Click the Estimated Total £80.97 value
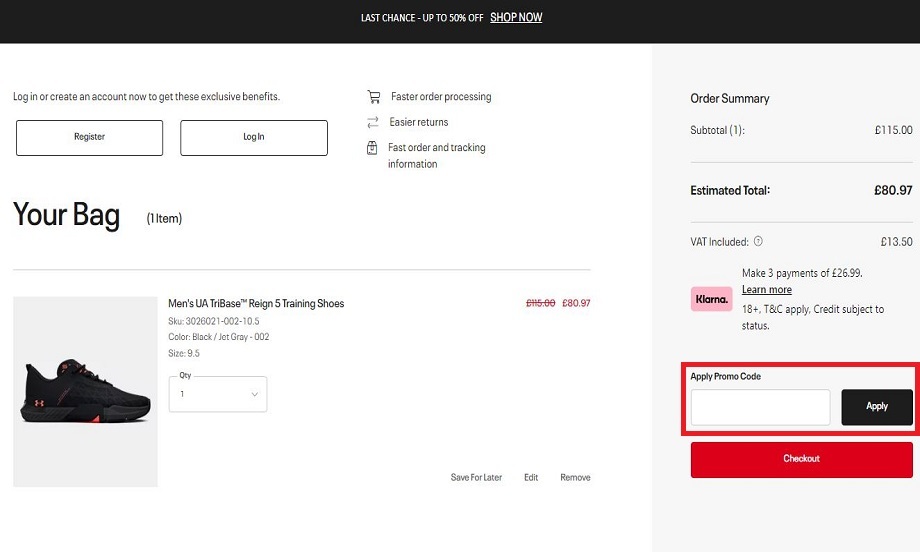 coord(893,191)
